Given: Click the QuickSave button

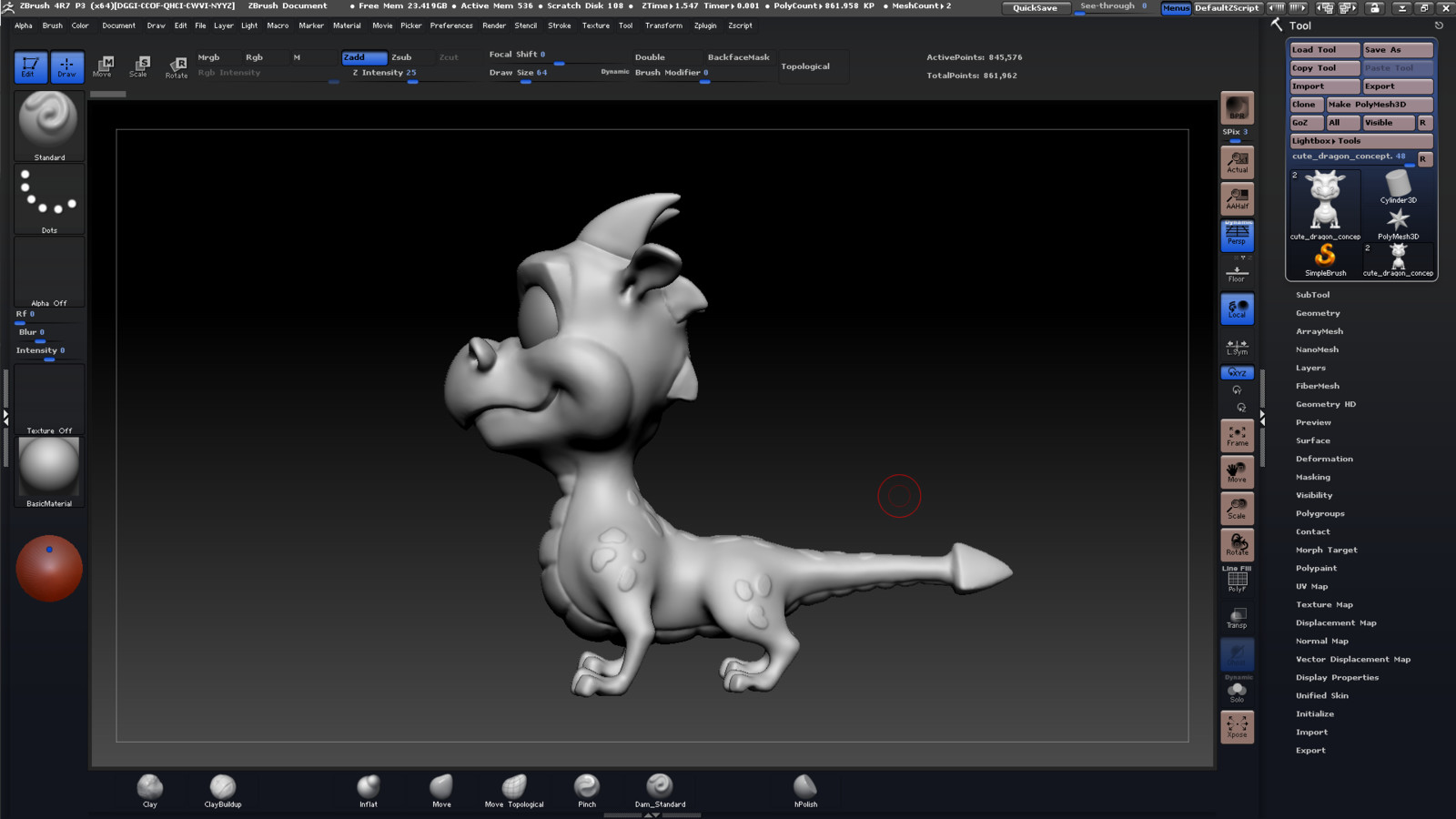Looking at the screenshot, I should [1036, 7].
